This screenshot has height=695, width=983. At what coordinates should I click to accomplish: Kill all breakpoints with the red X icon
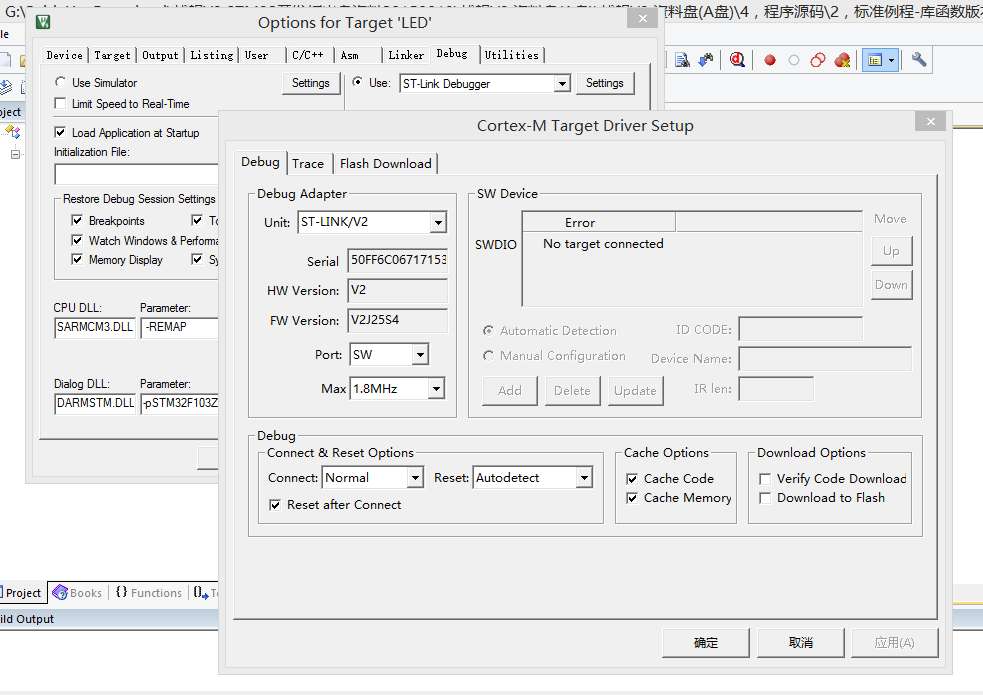click(x=843, y=60)
